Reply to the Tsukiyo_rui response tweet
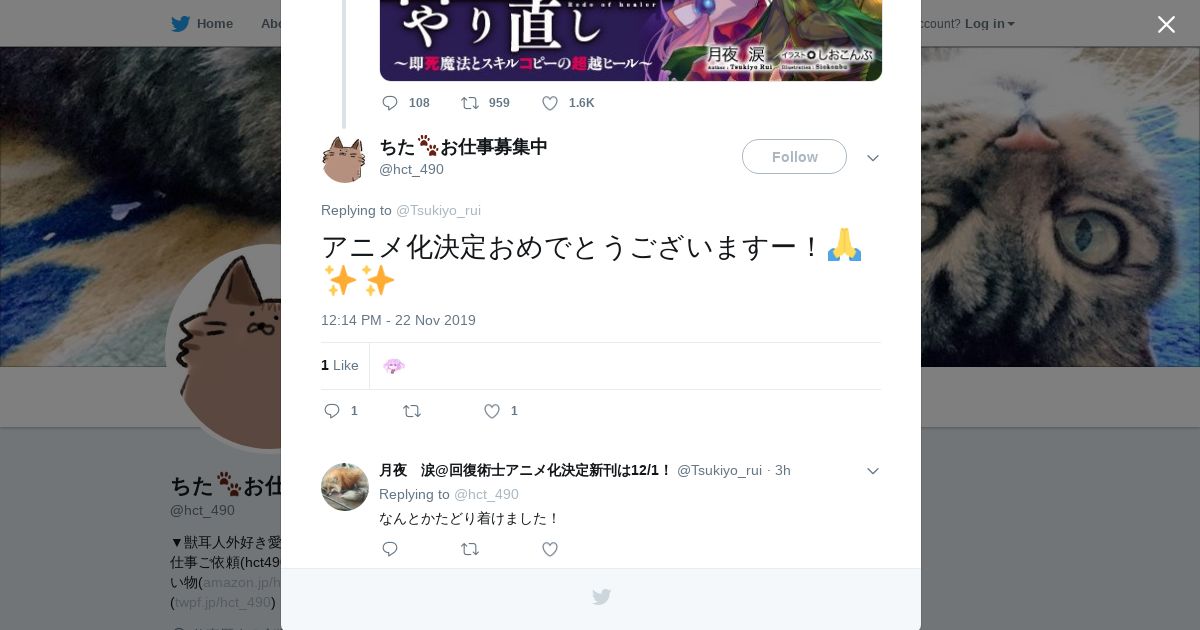This screenshot has width=1200, height=630. [x=390, y=549]
